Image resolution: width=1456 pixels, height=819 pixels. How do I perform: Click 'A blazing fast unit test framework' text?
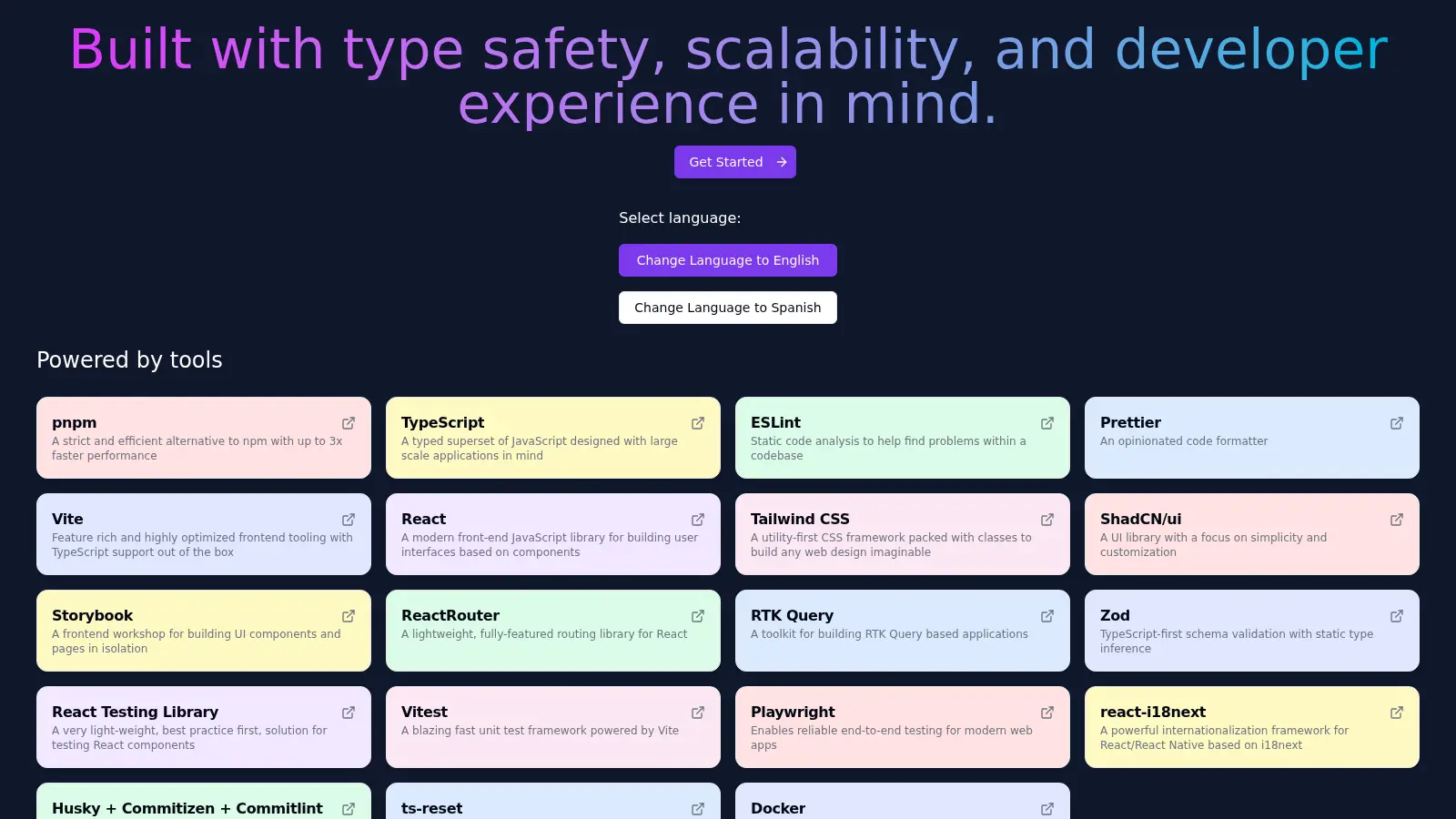[x=541, y=730]
